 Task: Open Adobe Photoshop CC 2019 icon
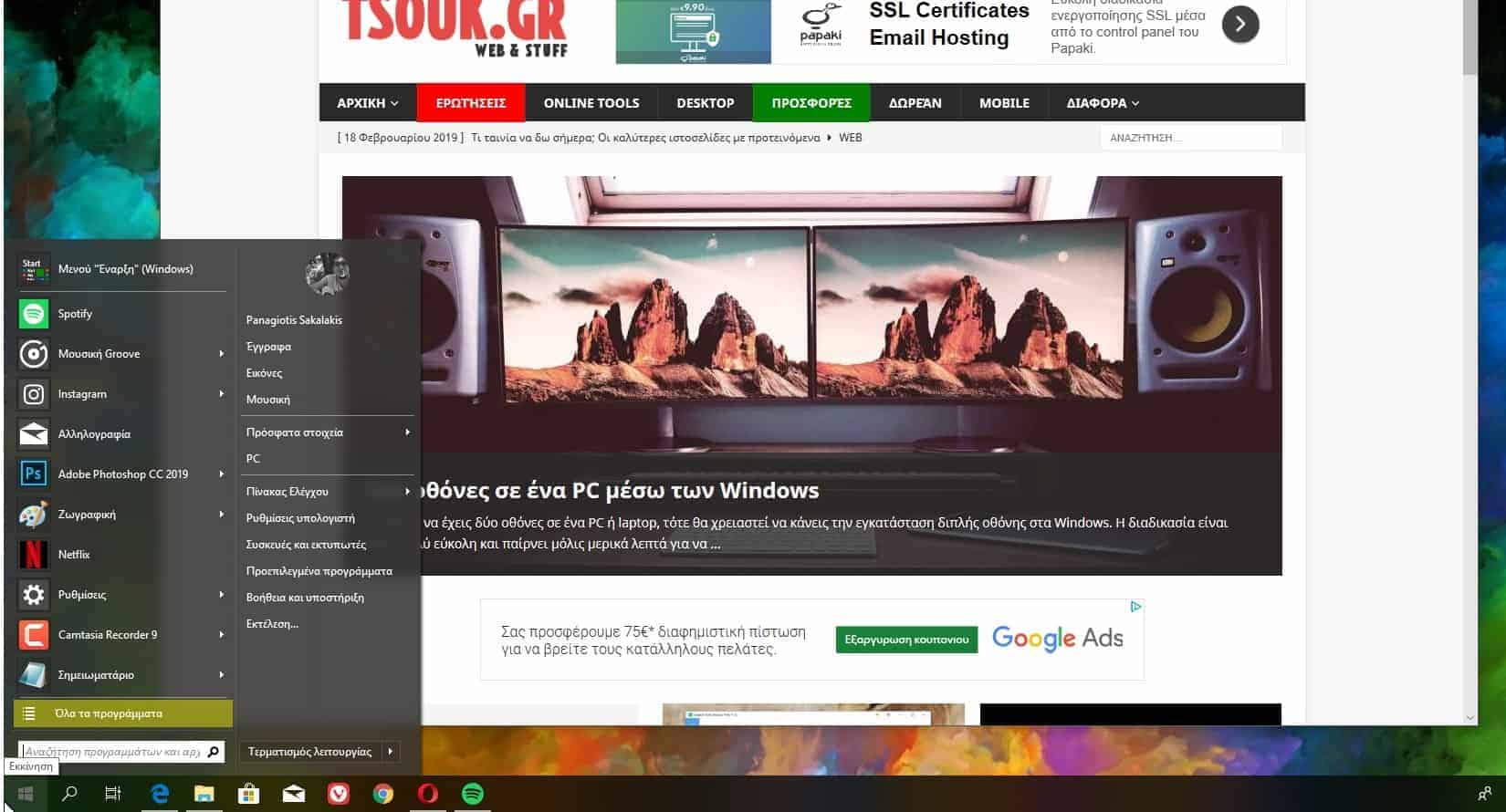[34, 474]
